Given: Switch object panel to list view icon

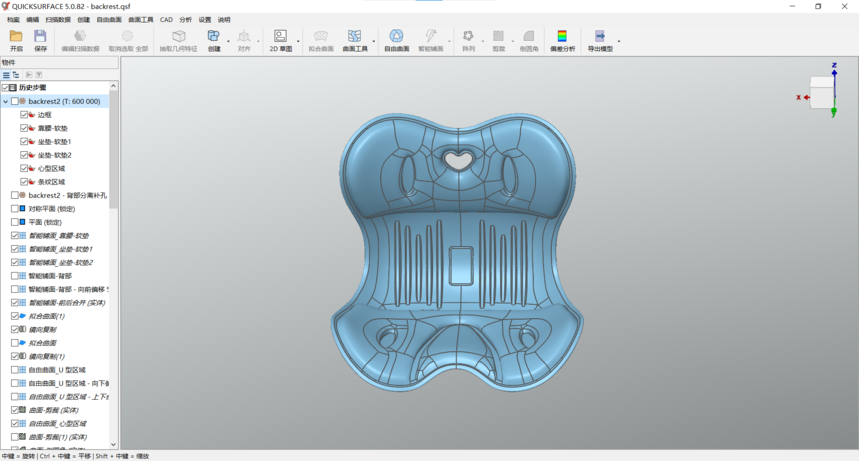Looking at the screenshot, I should coord(6,75).
